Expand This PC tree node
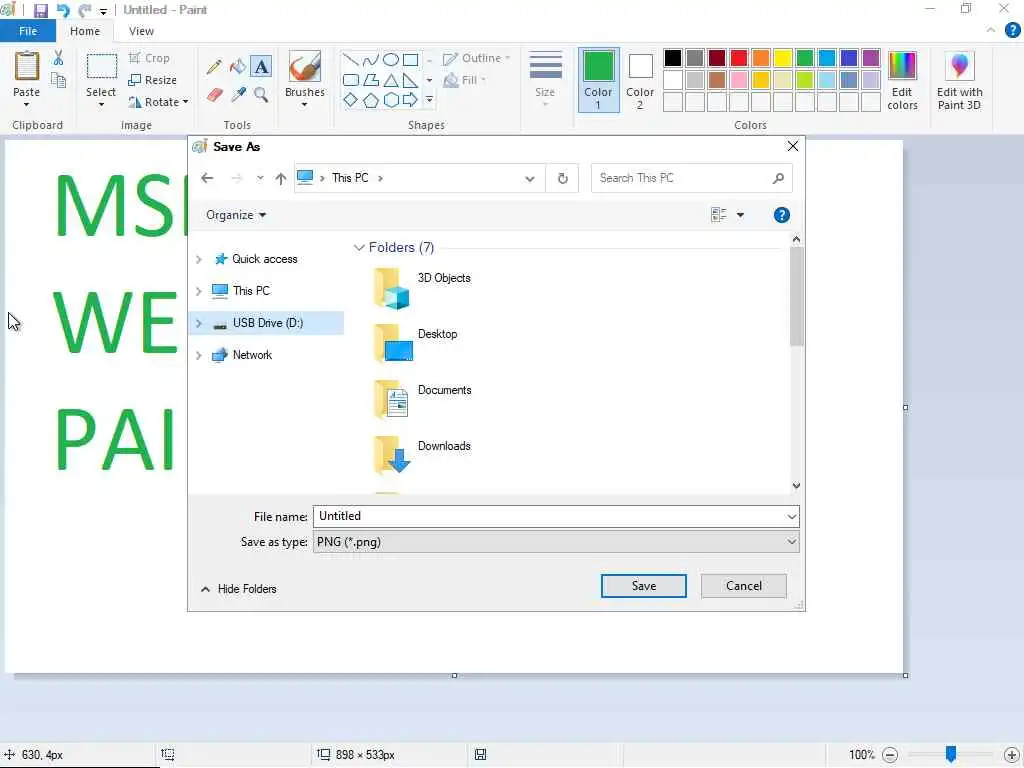The width and height of the screenshot is (1024, 768). (x=199, y=291)
